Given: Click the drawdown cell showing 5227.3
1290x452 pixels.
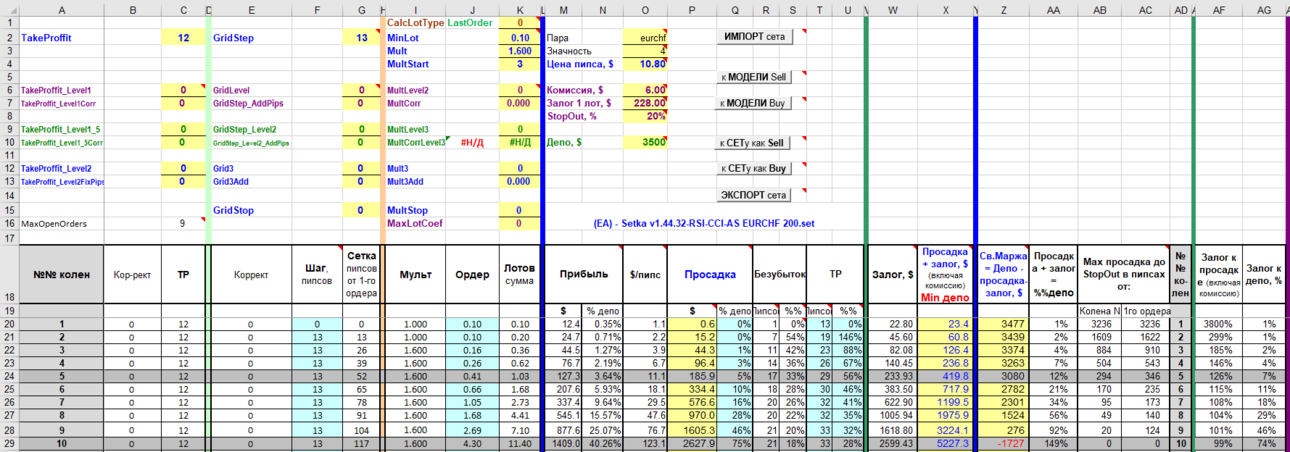Looking at the screenshot, I should [945, 441].
